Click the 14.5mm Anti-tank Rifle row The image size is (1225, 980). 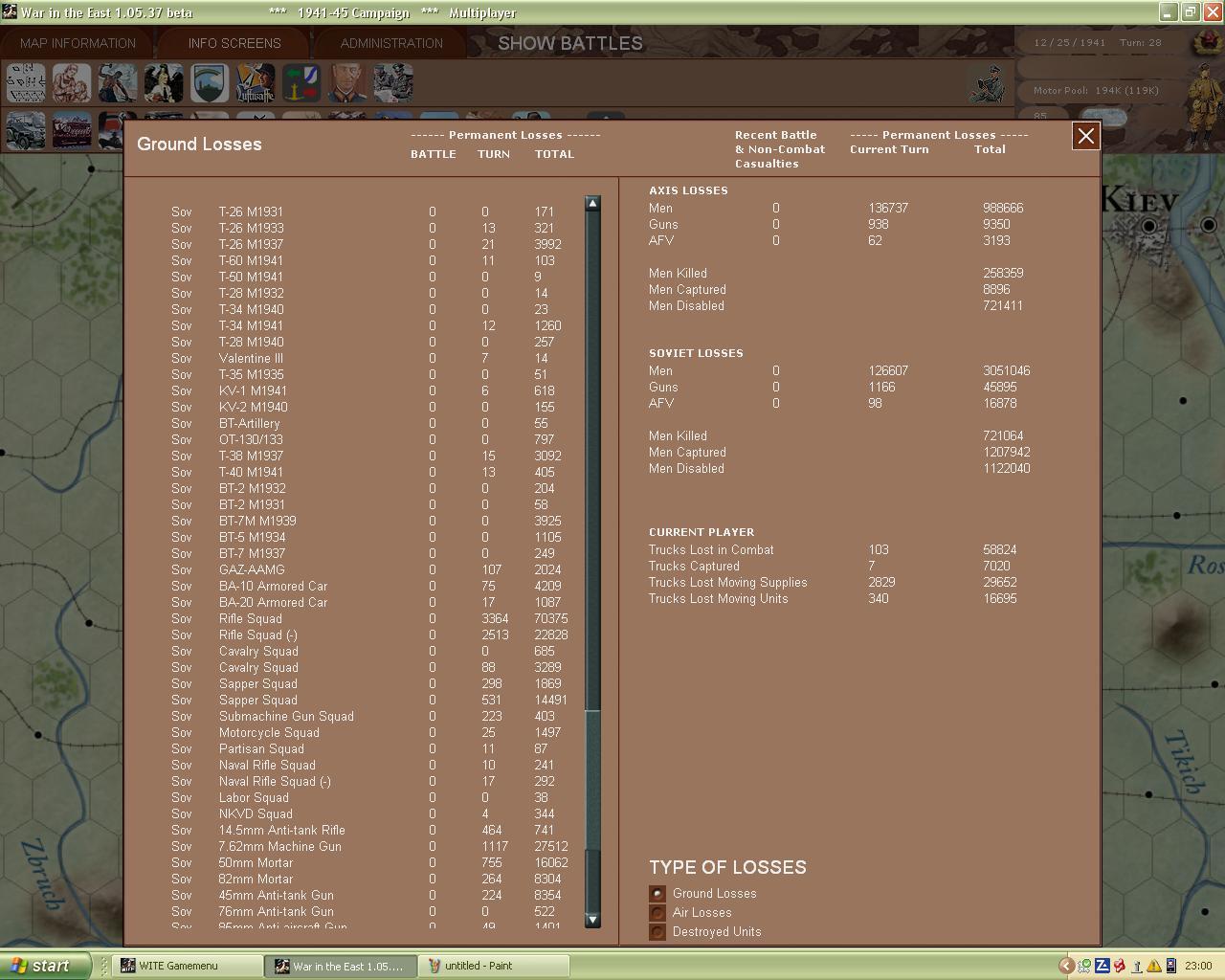369,831
